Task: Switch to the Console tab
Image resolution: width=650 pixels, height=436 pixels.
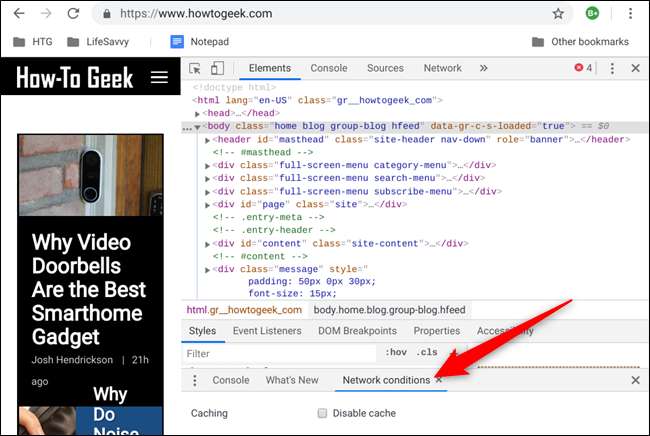Action: [328, 68]
